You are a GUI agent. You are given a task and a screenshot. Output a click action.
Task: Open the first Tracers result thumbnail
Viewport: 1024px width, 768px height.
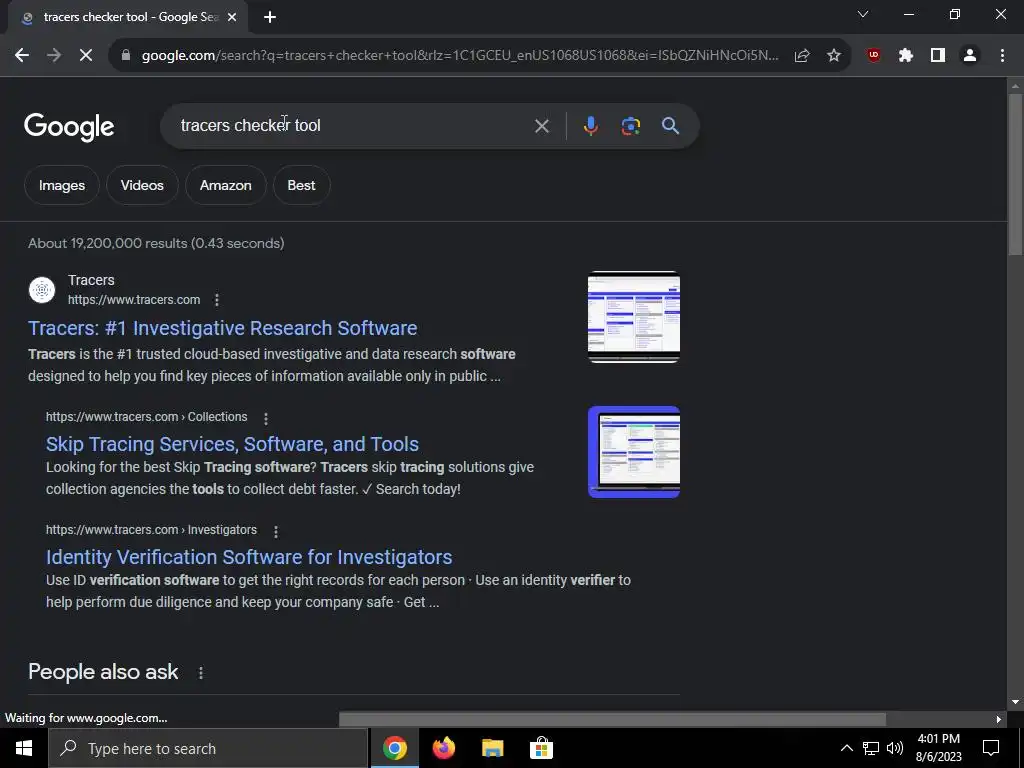[x=633, y=317]
